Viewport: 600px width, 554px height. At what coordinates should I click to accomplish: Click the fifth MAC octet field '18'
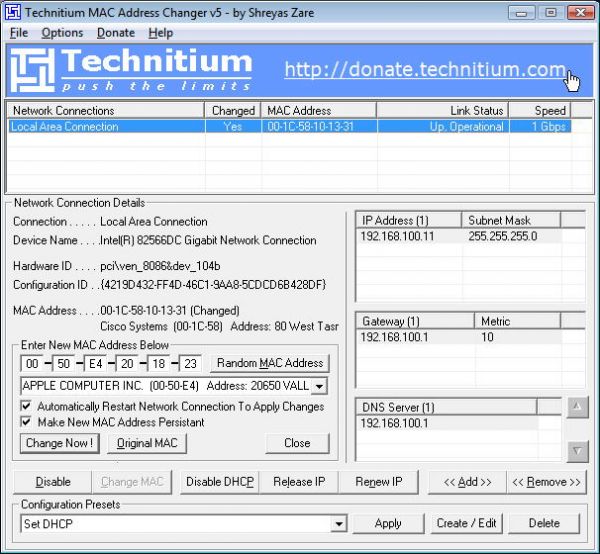point(159,363)
